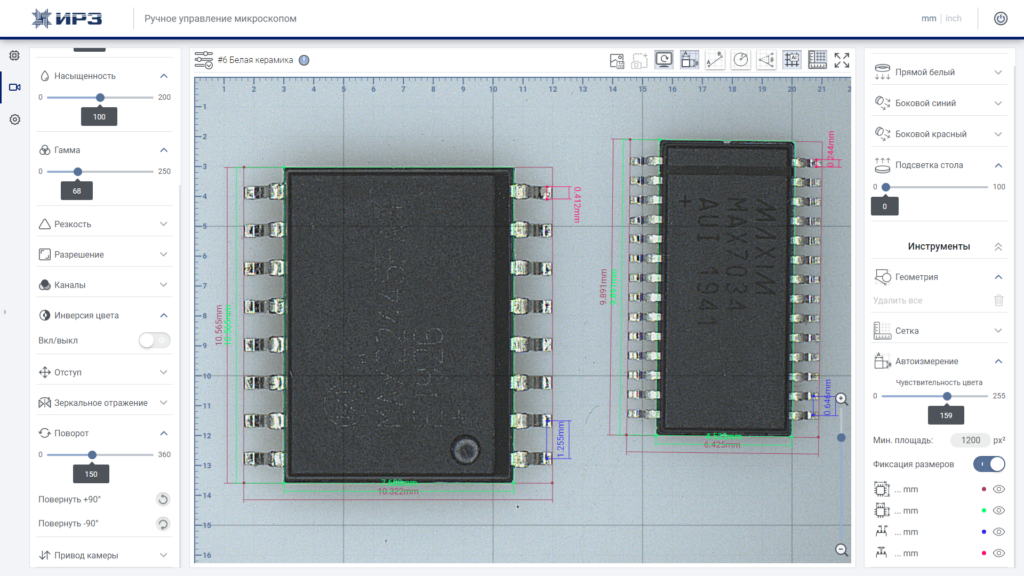Switch units to inch
The image size is (1024, 576).
pos(953,18)
